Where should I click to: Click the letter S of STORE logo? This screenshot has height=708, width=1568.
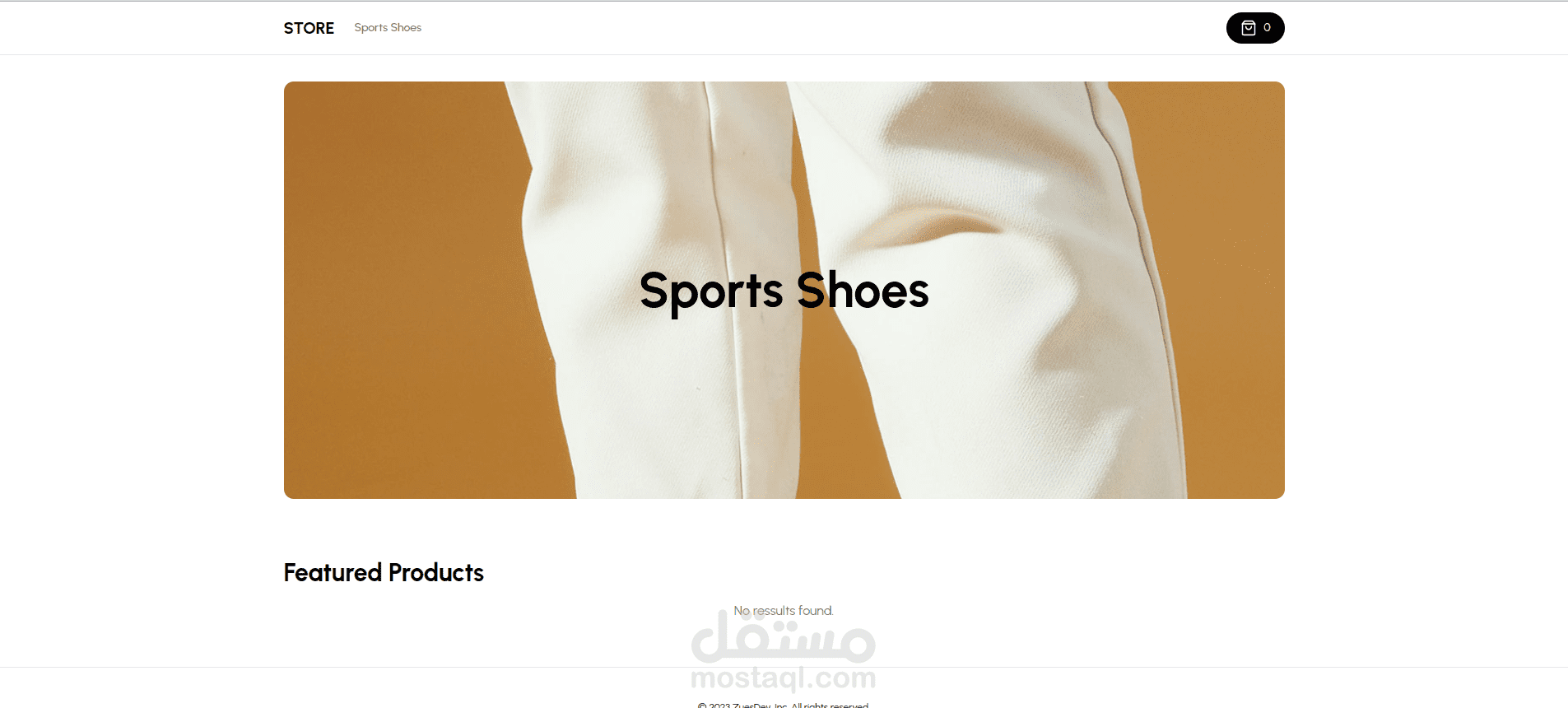(x=289, y=28)
